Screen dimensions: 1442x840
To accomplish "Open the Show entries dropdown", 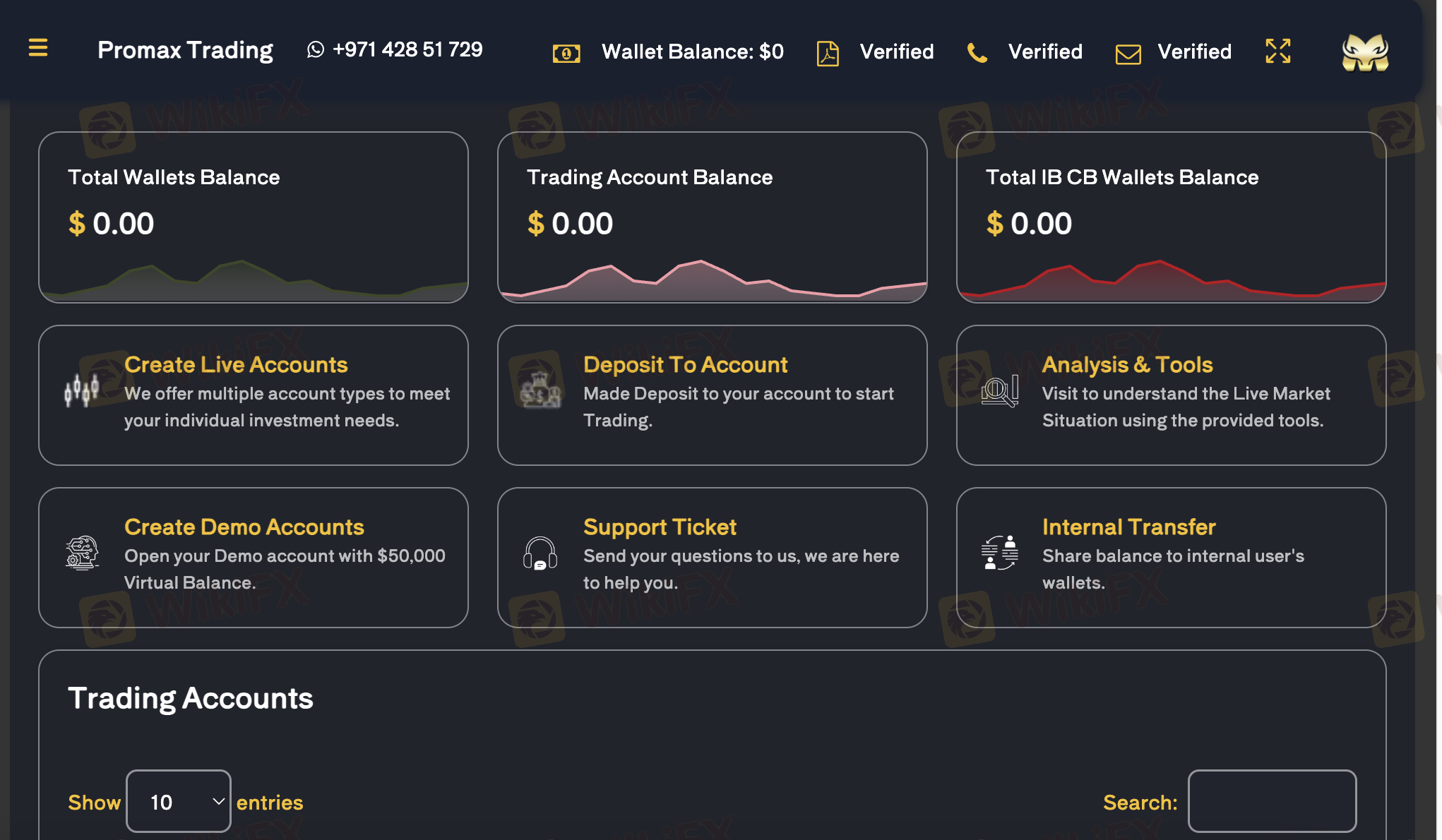I will [x=179, y=801].
